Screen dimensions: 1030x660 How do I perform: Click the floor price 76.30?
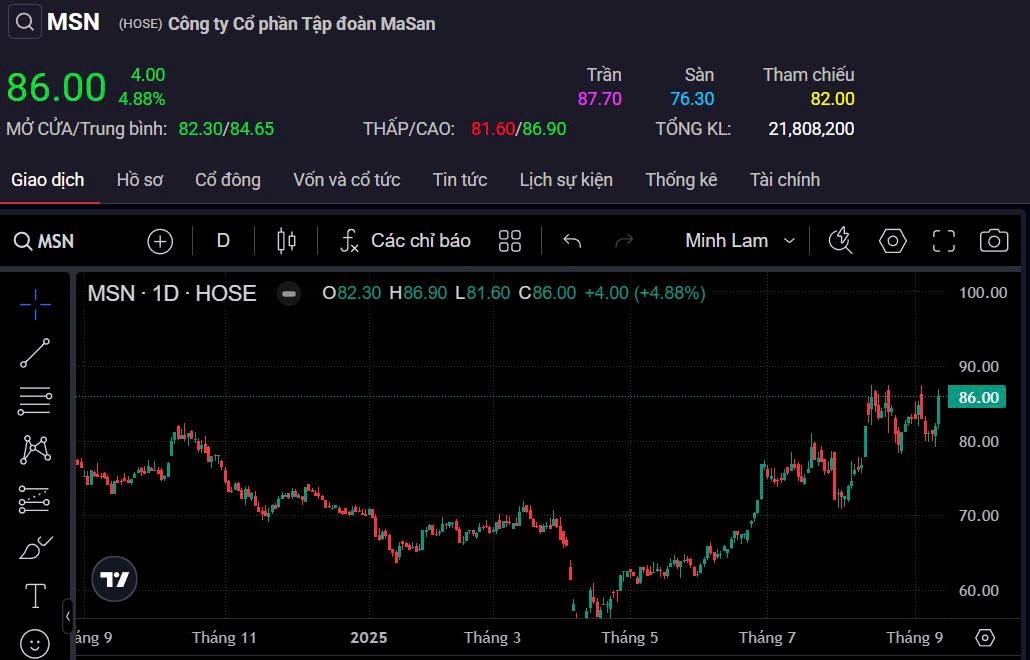(692, 99)
